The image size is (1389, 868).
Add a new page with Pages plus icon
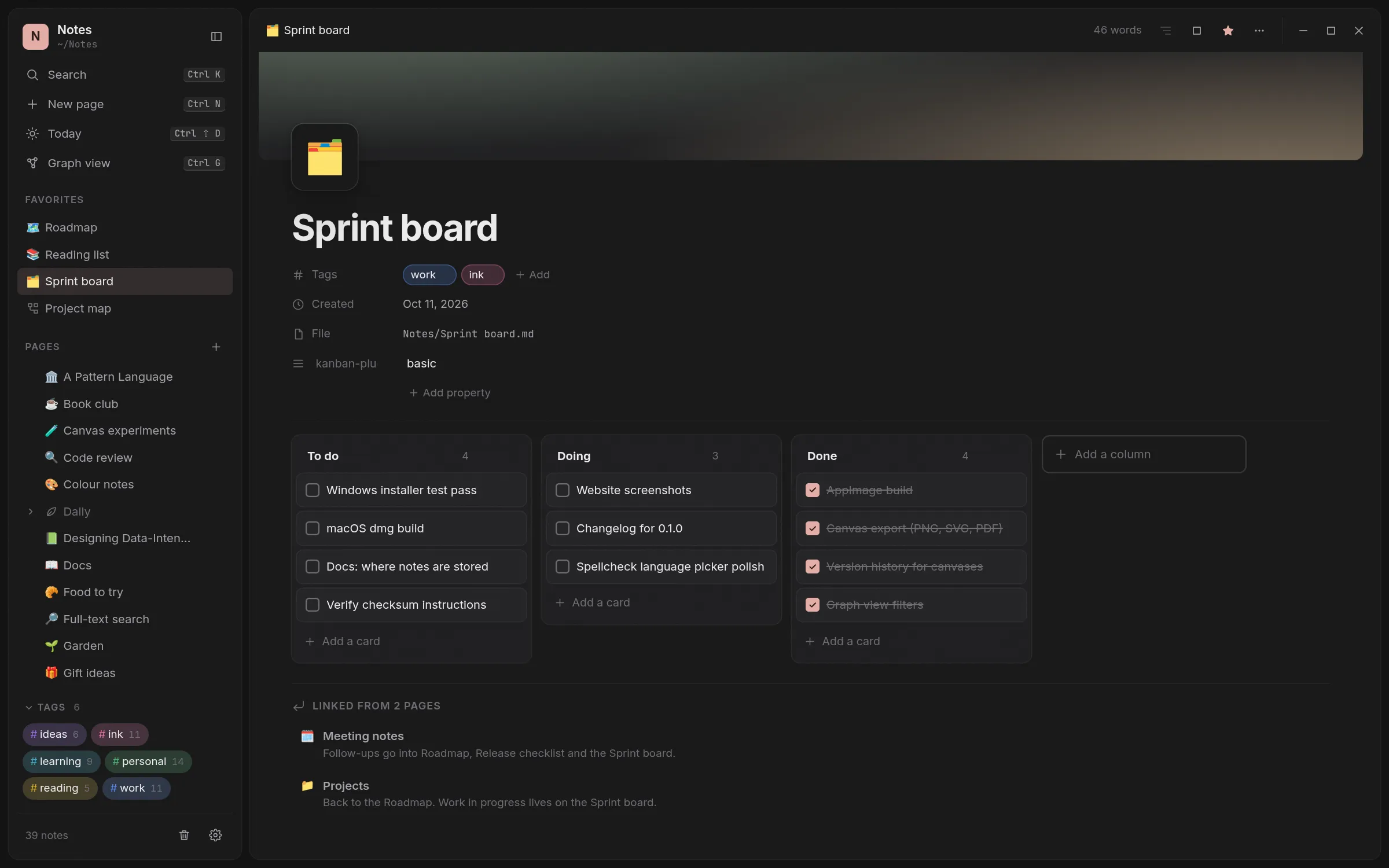pos(216,347)
